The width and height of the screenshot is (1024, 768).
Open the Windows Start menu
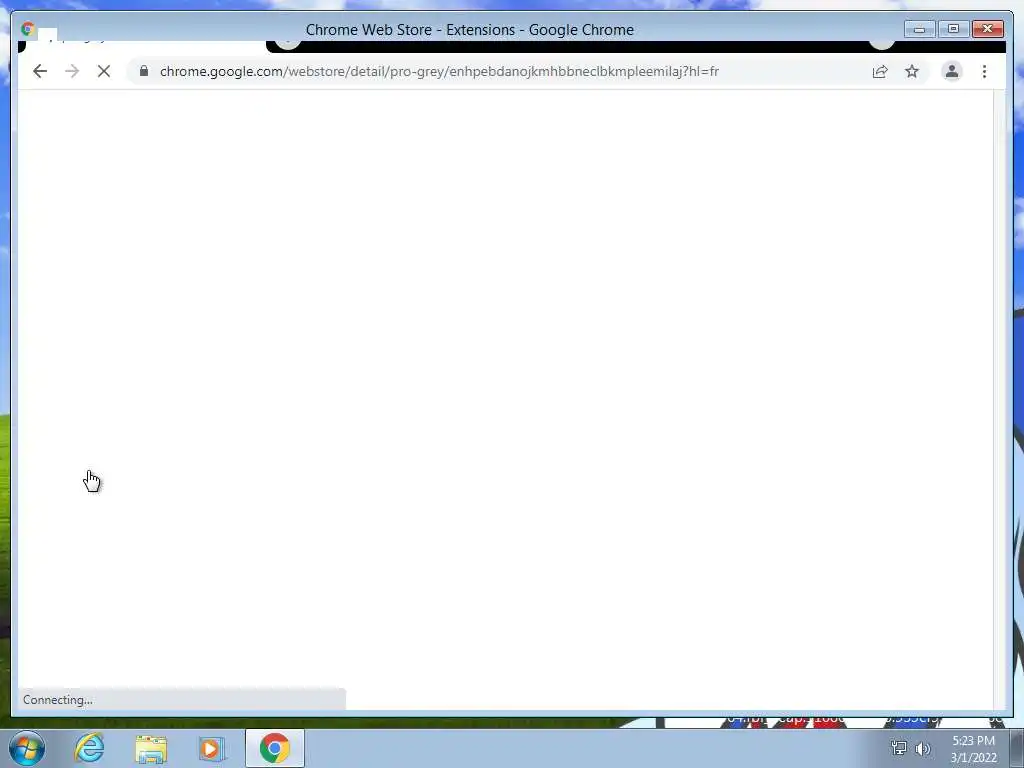tap(27, 748)
